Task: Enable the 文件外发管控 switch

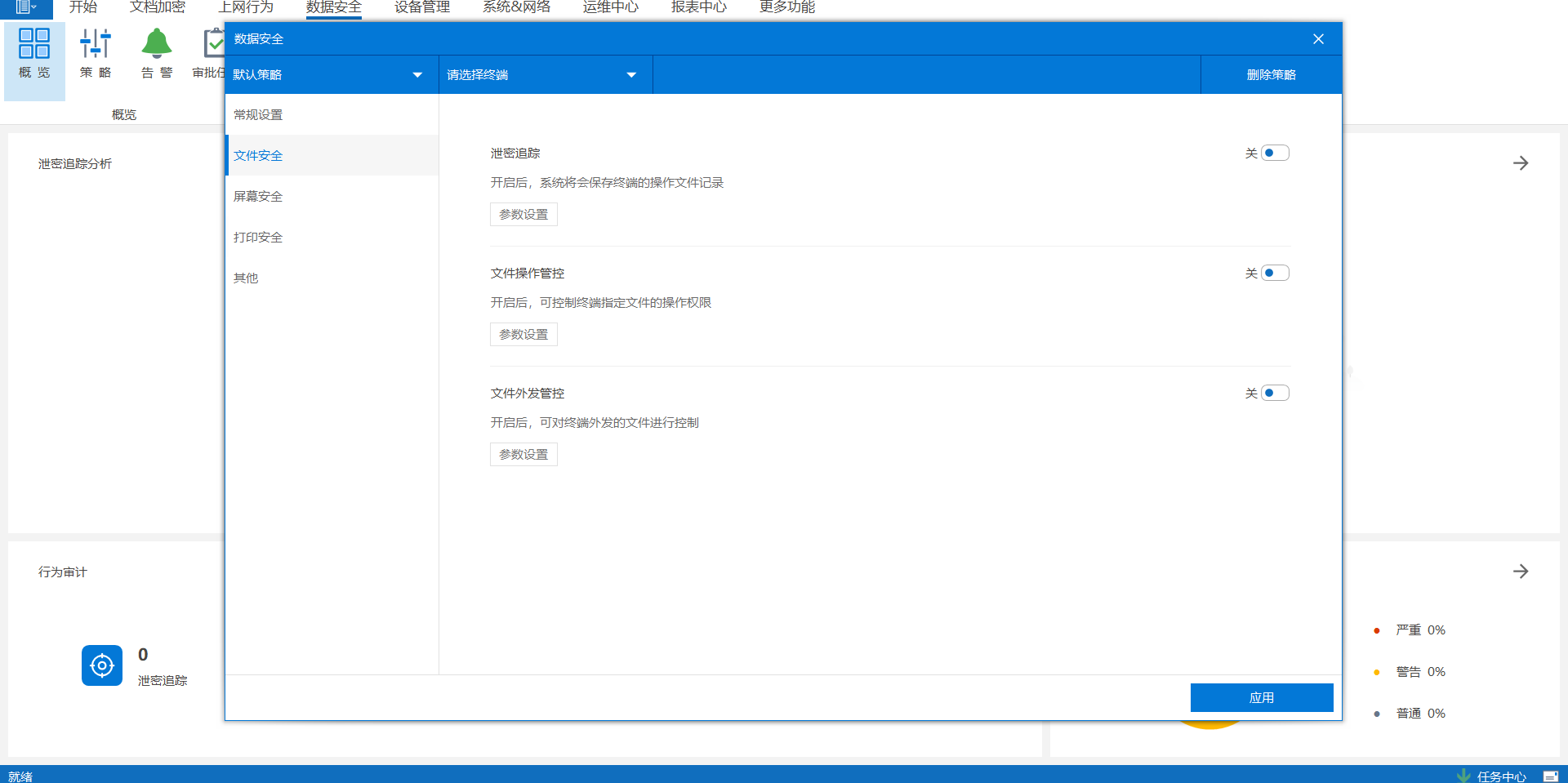Action: 1274,394
